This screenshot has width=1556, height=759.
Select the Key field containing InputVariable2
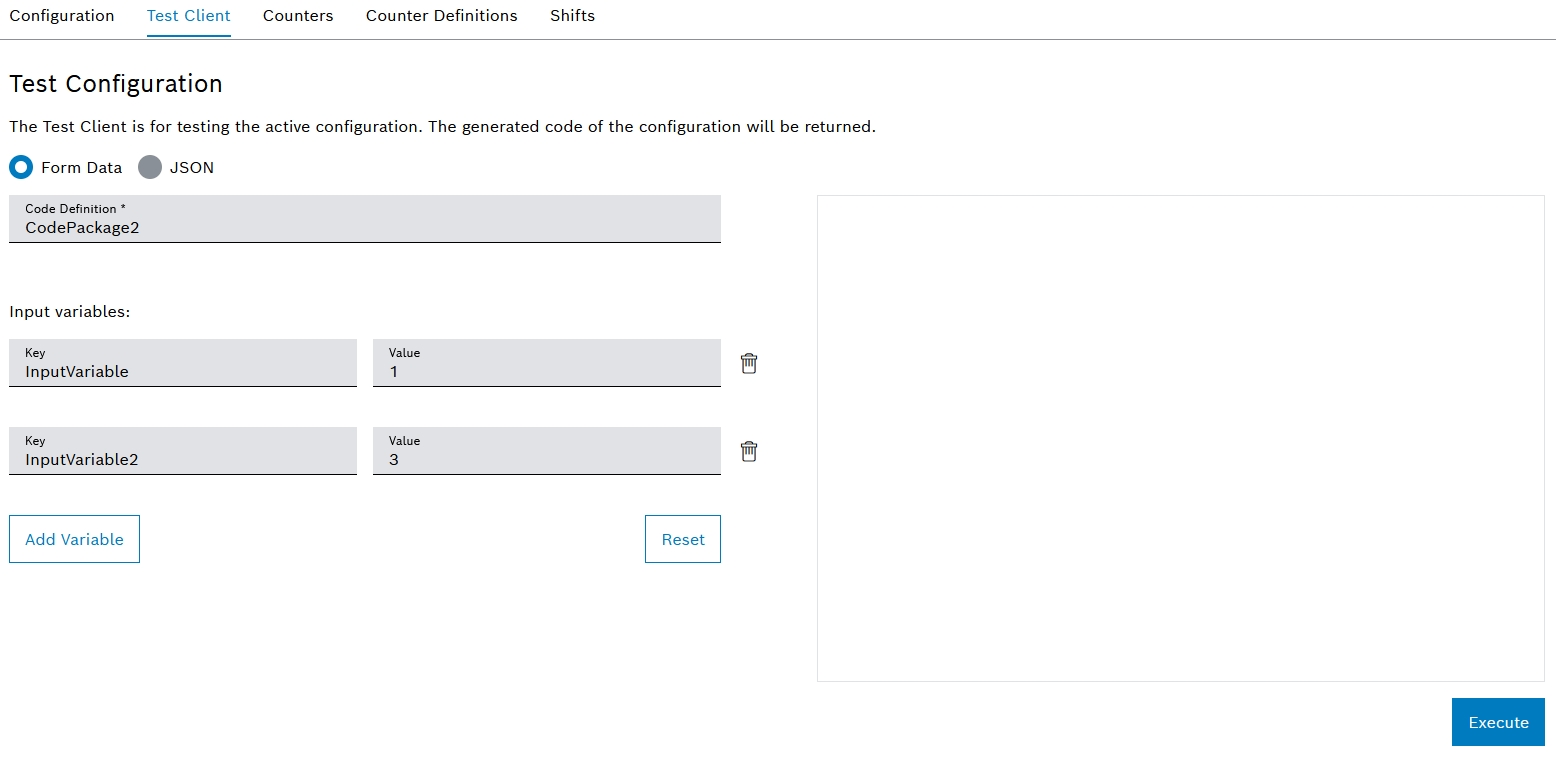tap(182, 451)
